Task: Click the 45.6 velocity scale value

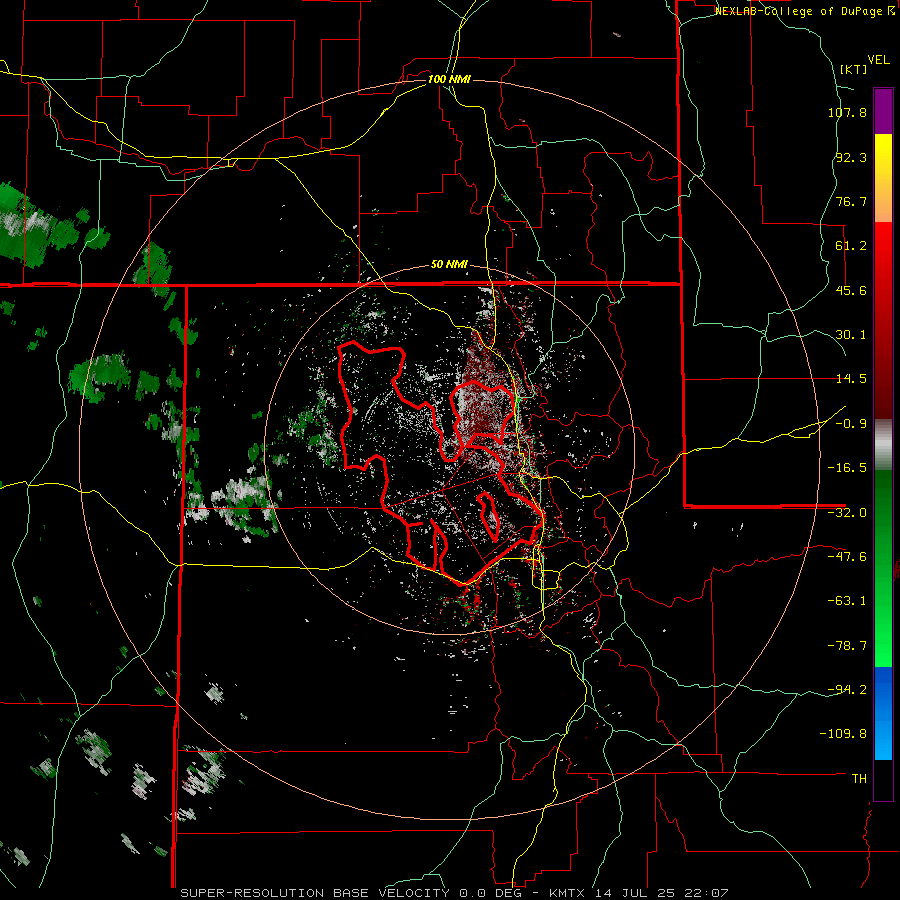Action: point(851,290)
